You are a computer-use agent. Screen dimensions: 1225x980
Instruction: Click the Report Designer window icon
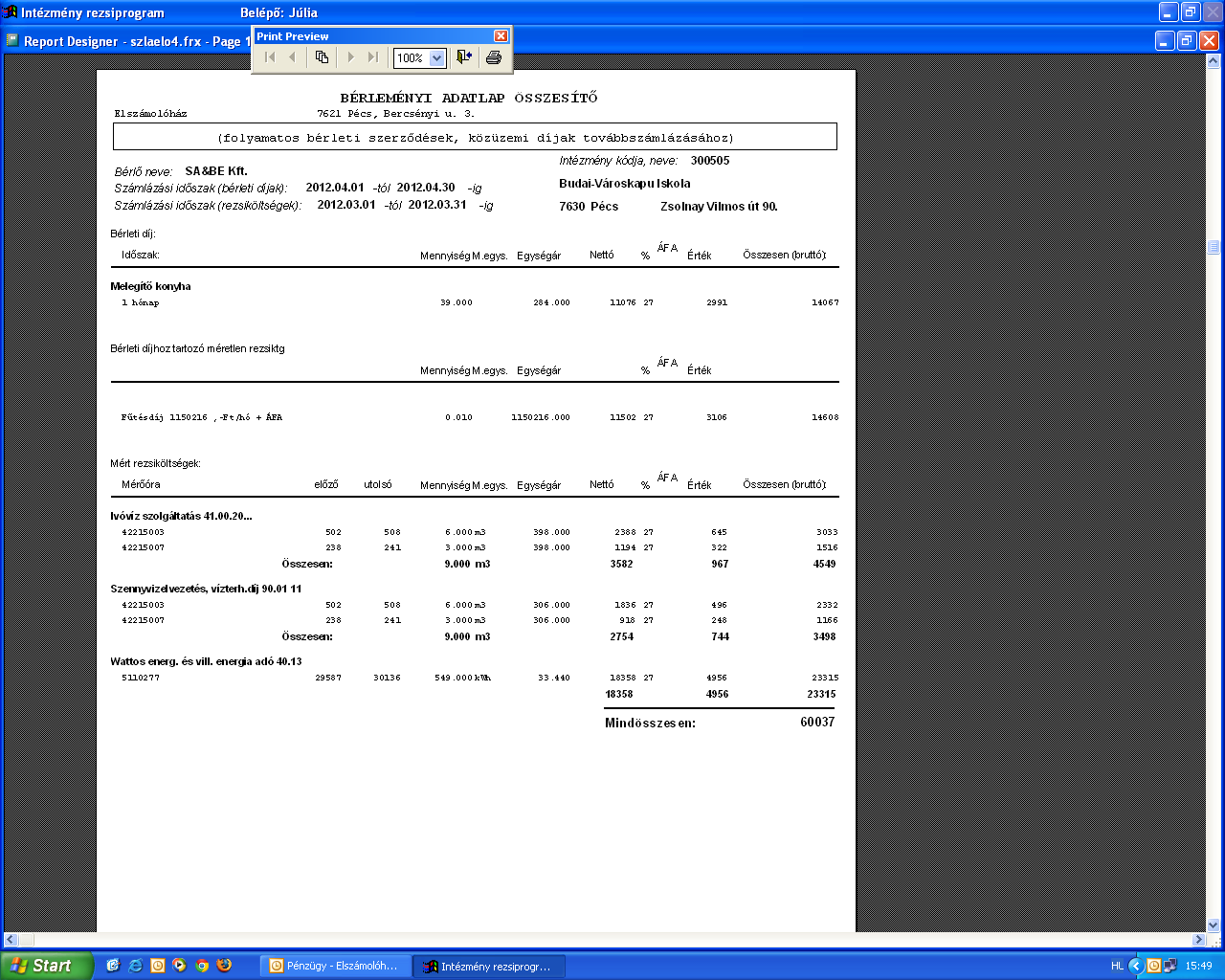point(11,41)
